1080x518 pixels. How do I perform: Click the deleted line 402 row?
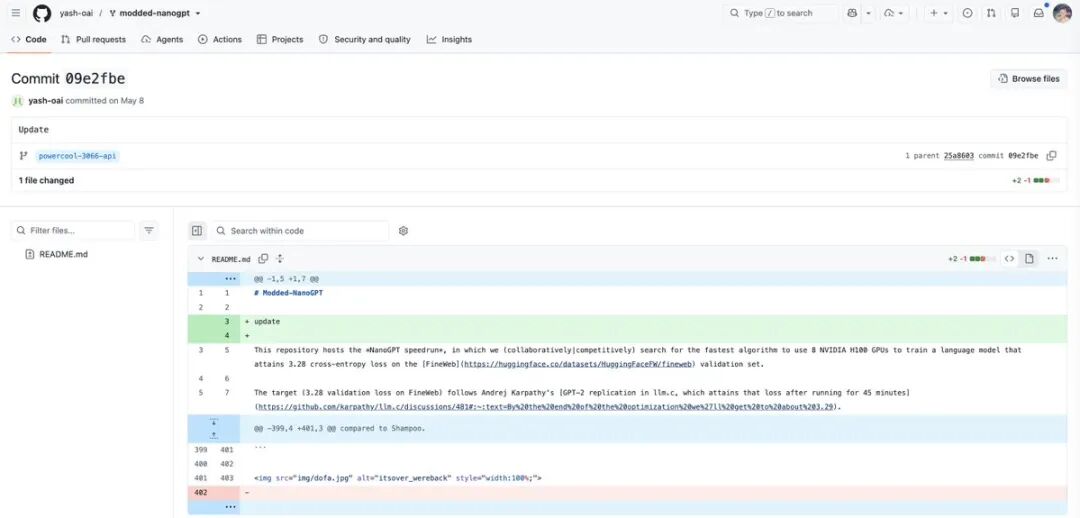tap(627, 493)
